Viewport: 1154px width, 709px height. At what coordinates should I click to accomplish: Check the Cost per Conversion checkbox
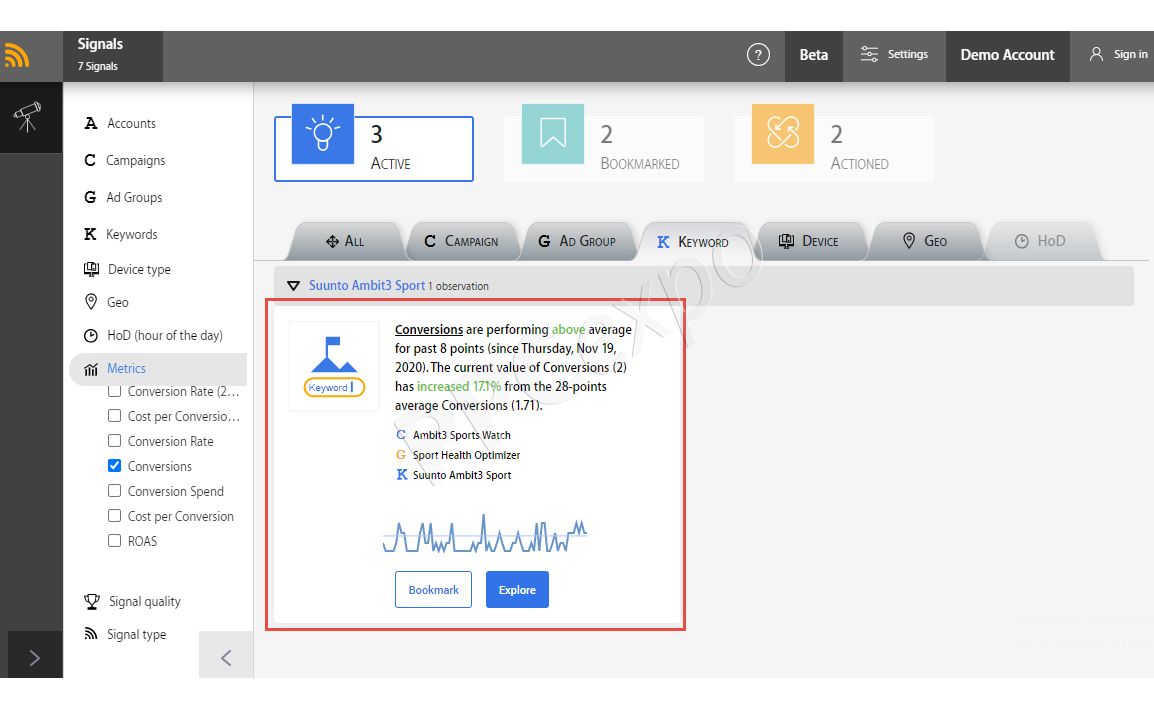click(115, 515)
